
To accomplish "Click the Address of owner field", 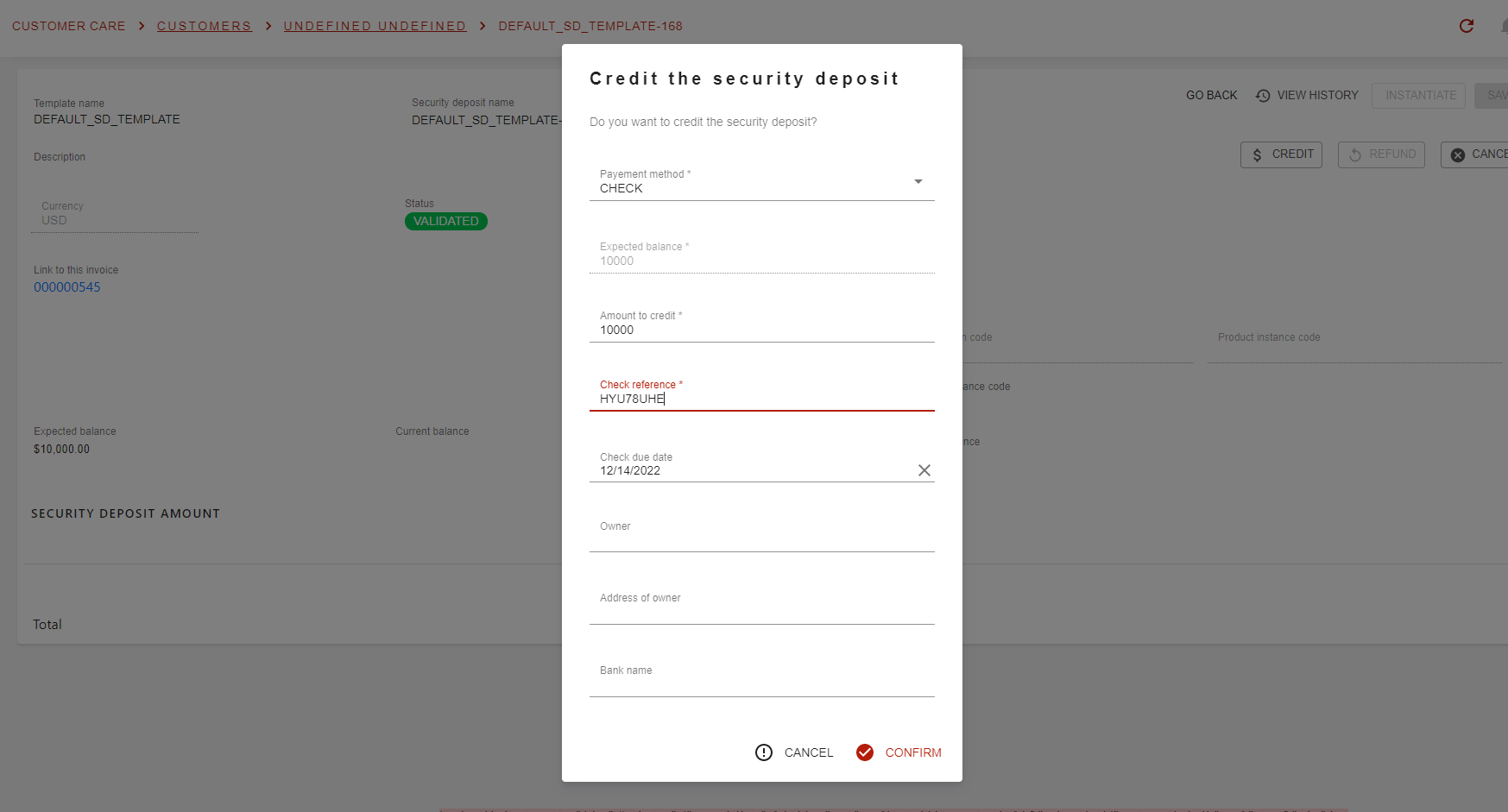I will click(x=762, y=607).
